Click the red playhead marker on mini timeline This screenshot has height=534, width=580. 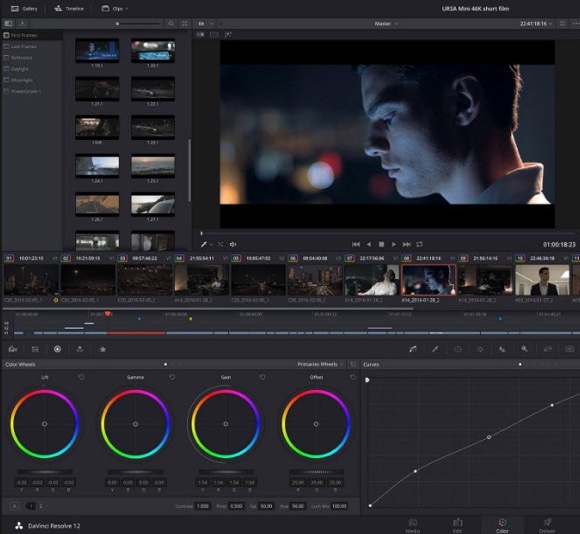click(108, 314)
